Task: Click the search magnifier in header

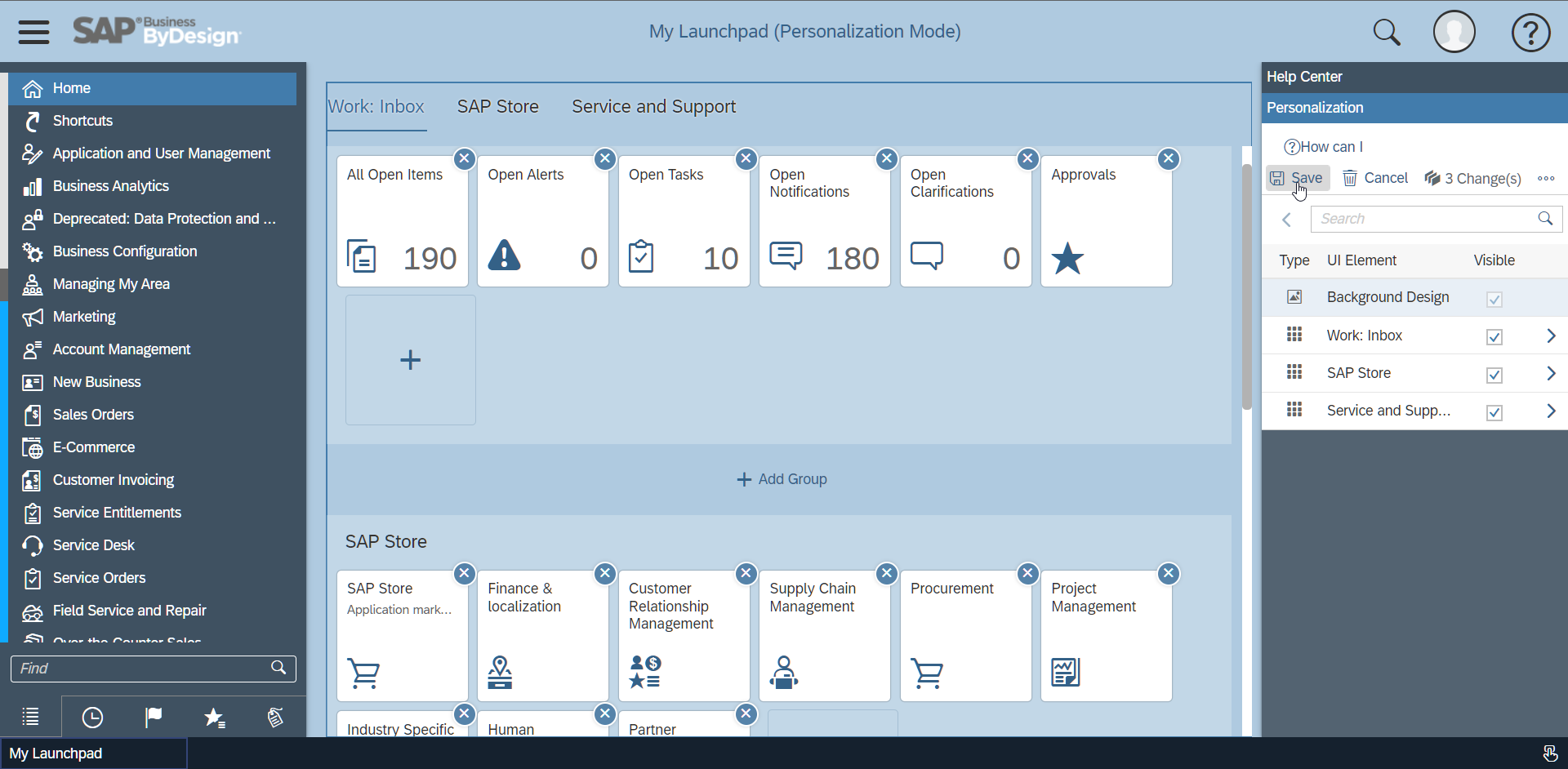Action: (x=1386, y=33)
